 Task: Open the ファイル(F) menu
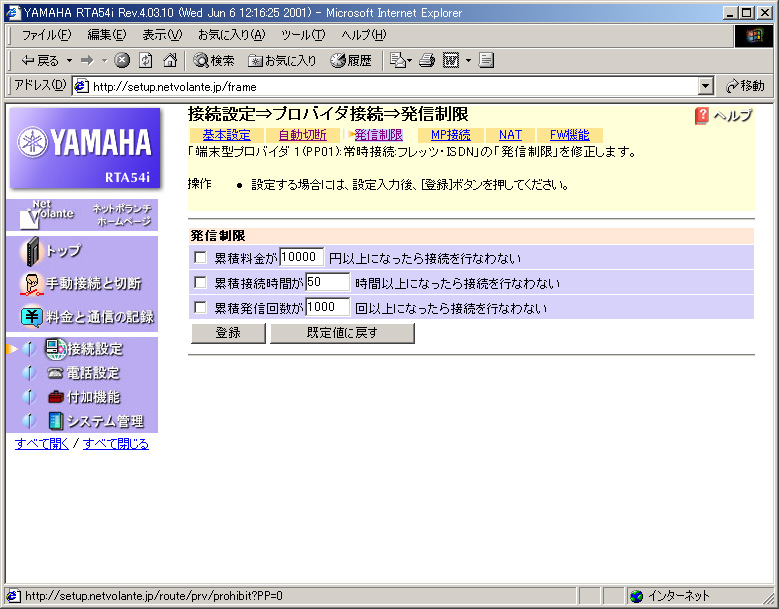pos(46,35)
